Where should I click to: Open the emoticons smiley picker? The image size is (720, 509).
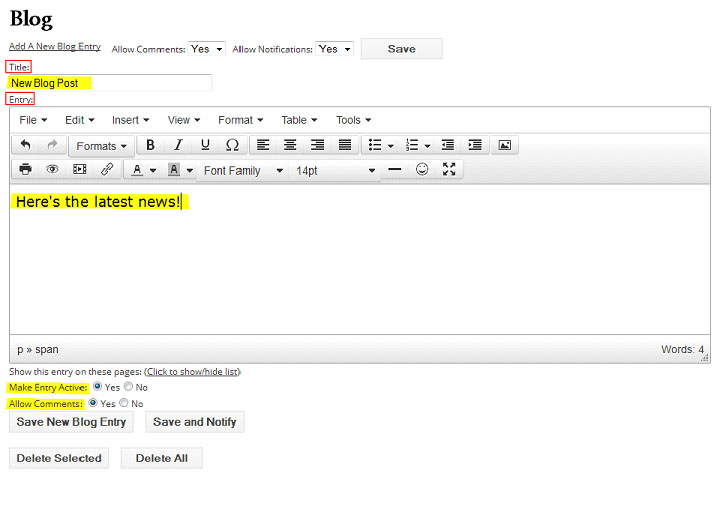click(x=422, y=170)
